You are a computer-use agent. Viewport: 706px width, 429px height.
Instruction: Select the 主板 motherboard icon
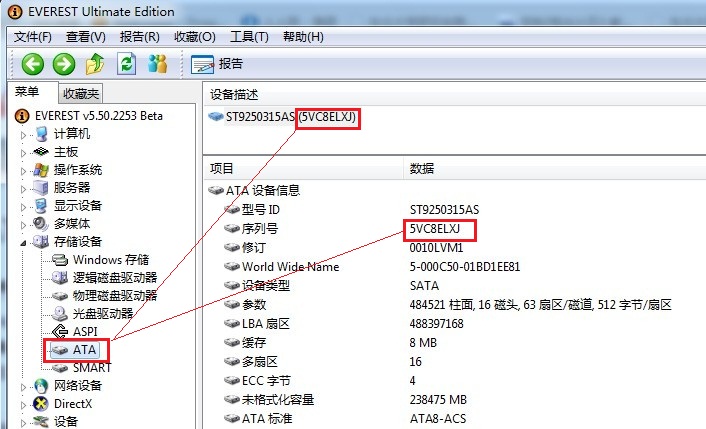[41, 152]
